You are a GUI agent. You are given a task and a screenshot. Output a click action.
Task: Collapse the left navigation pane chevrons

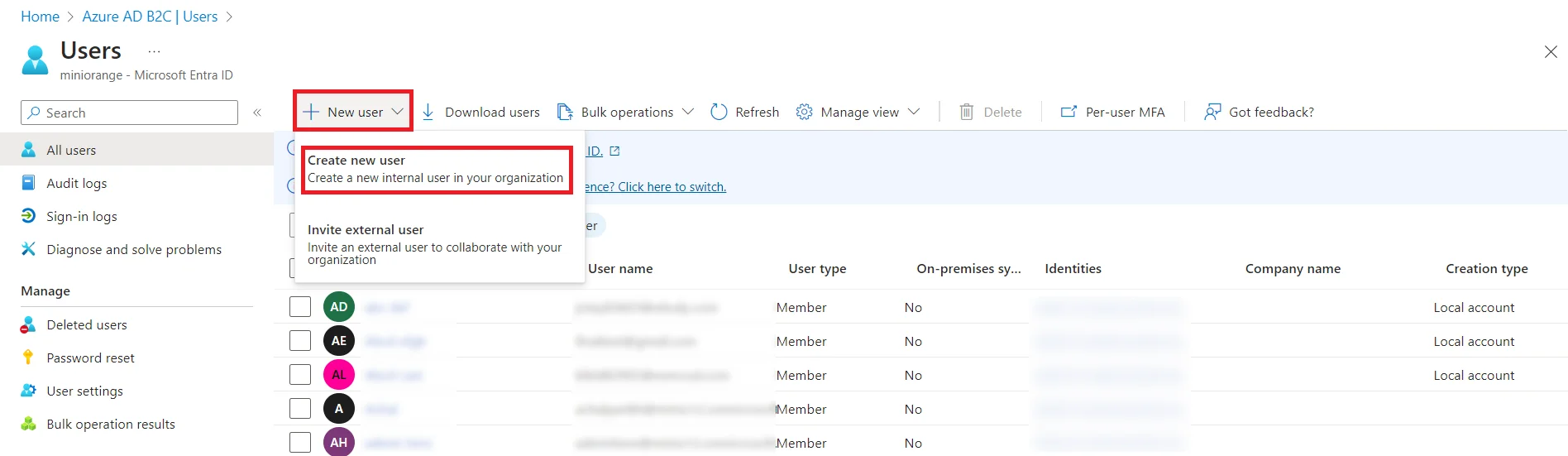click(257, 113)
